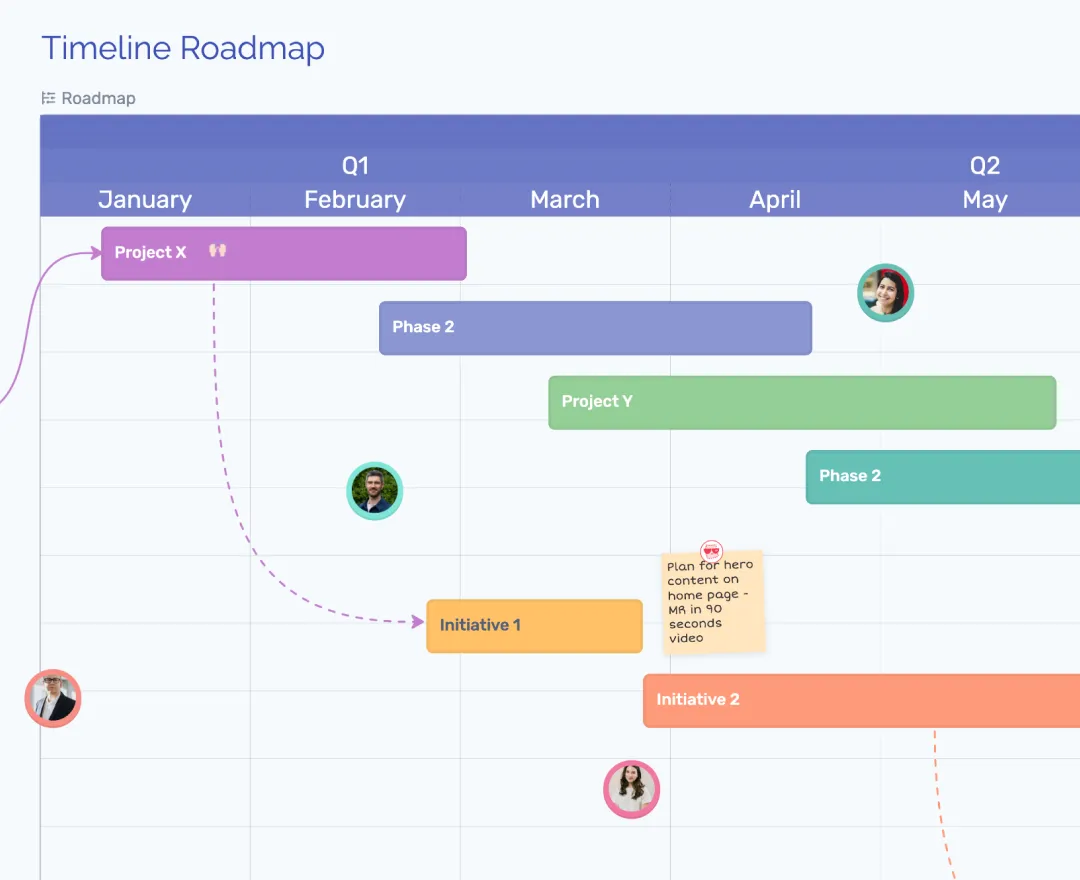Select the man's avatar on the left edge

tap(52, 698)
